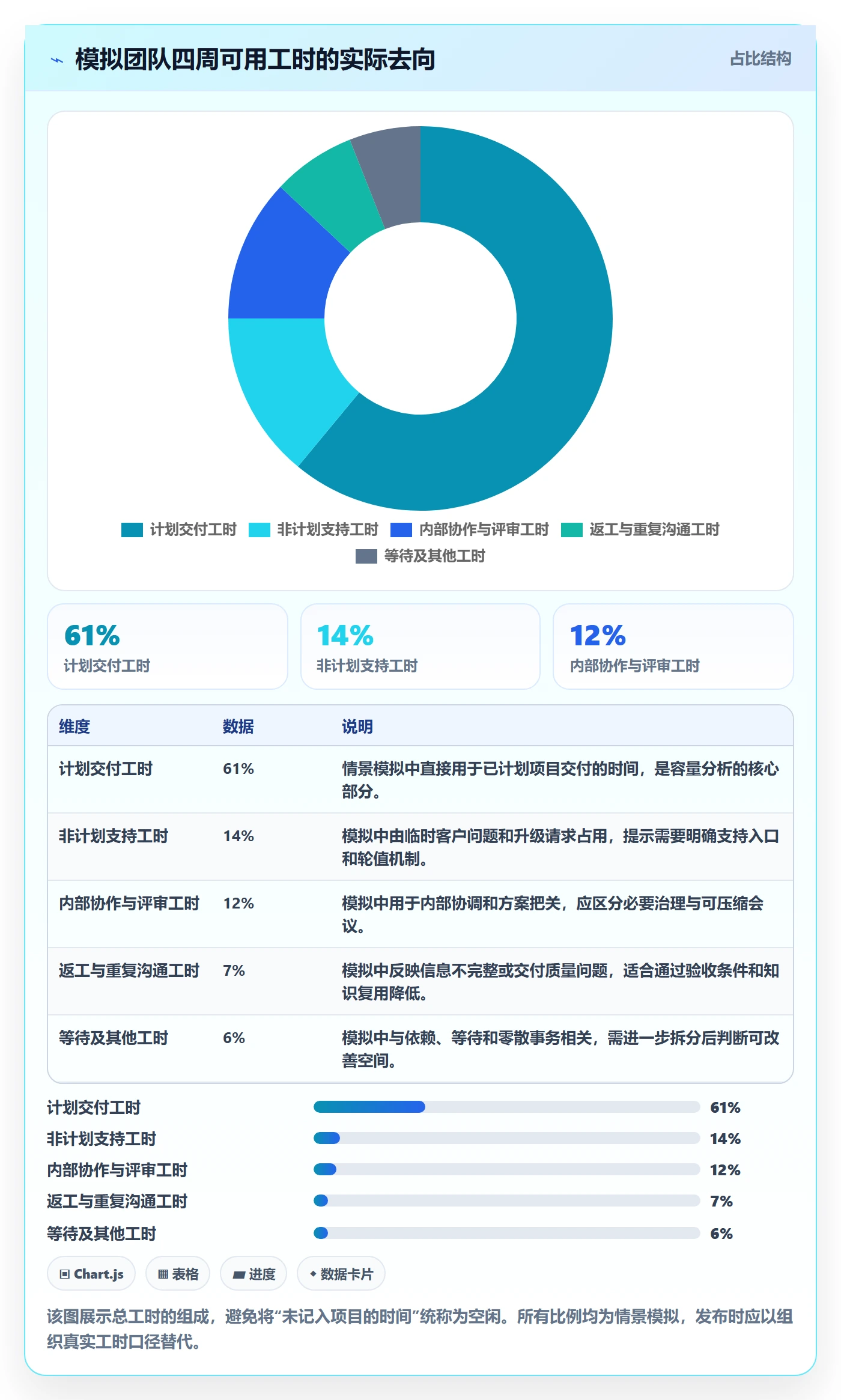
Task: Click description starting 情景模拟中直接用于
Action: click(x=561, y=780)
